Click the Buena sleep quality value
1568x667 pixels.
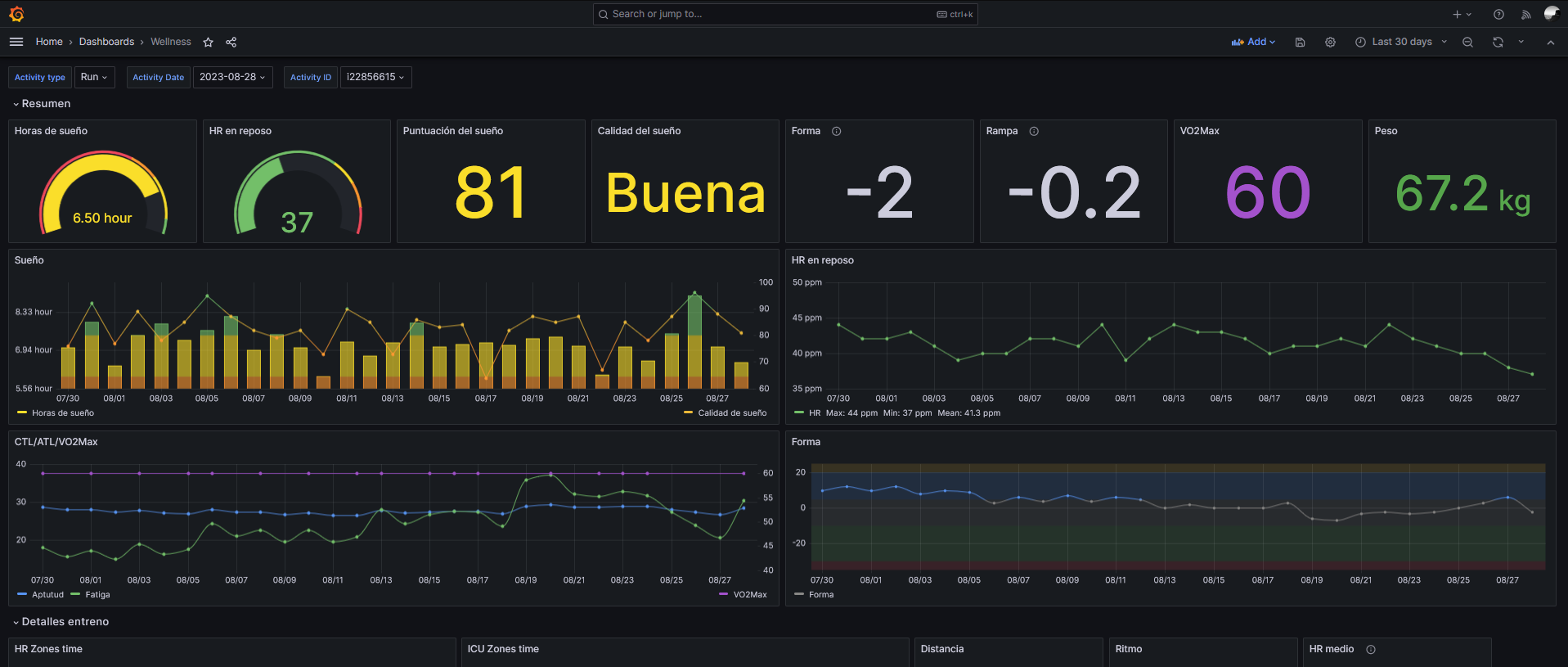pyautogui.click(x=685, y=193)
